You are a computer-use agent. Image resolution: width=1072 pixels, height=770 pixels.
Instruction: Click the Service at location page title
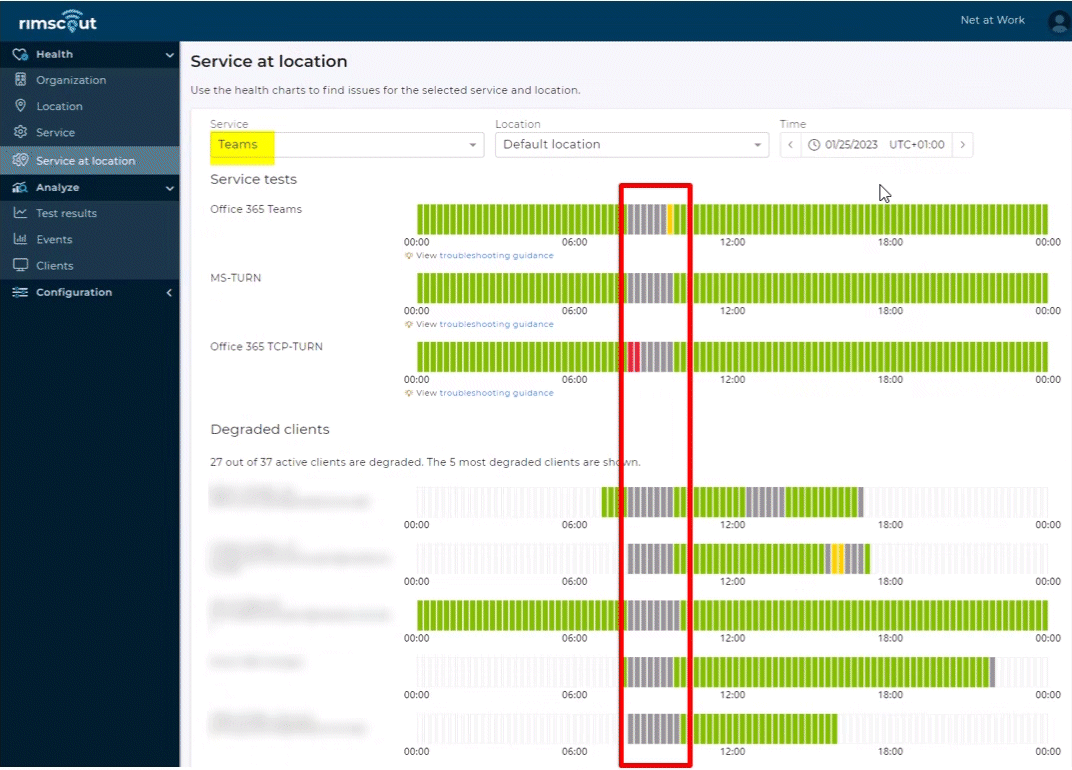pos(269,62)
